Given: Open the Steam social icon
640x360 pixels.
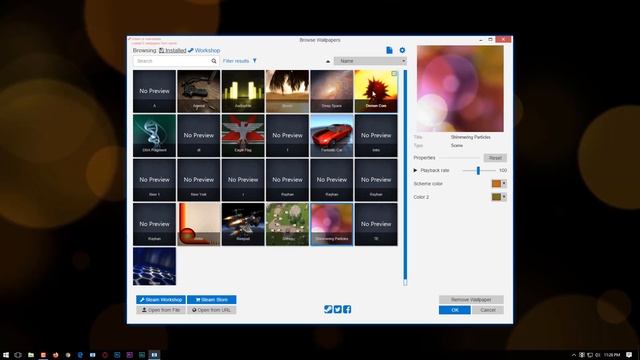Looking at the screenshot, I should pyautogui.click(x=328, y=309).
